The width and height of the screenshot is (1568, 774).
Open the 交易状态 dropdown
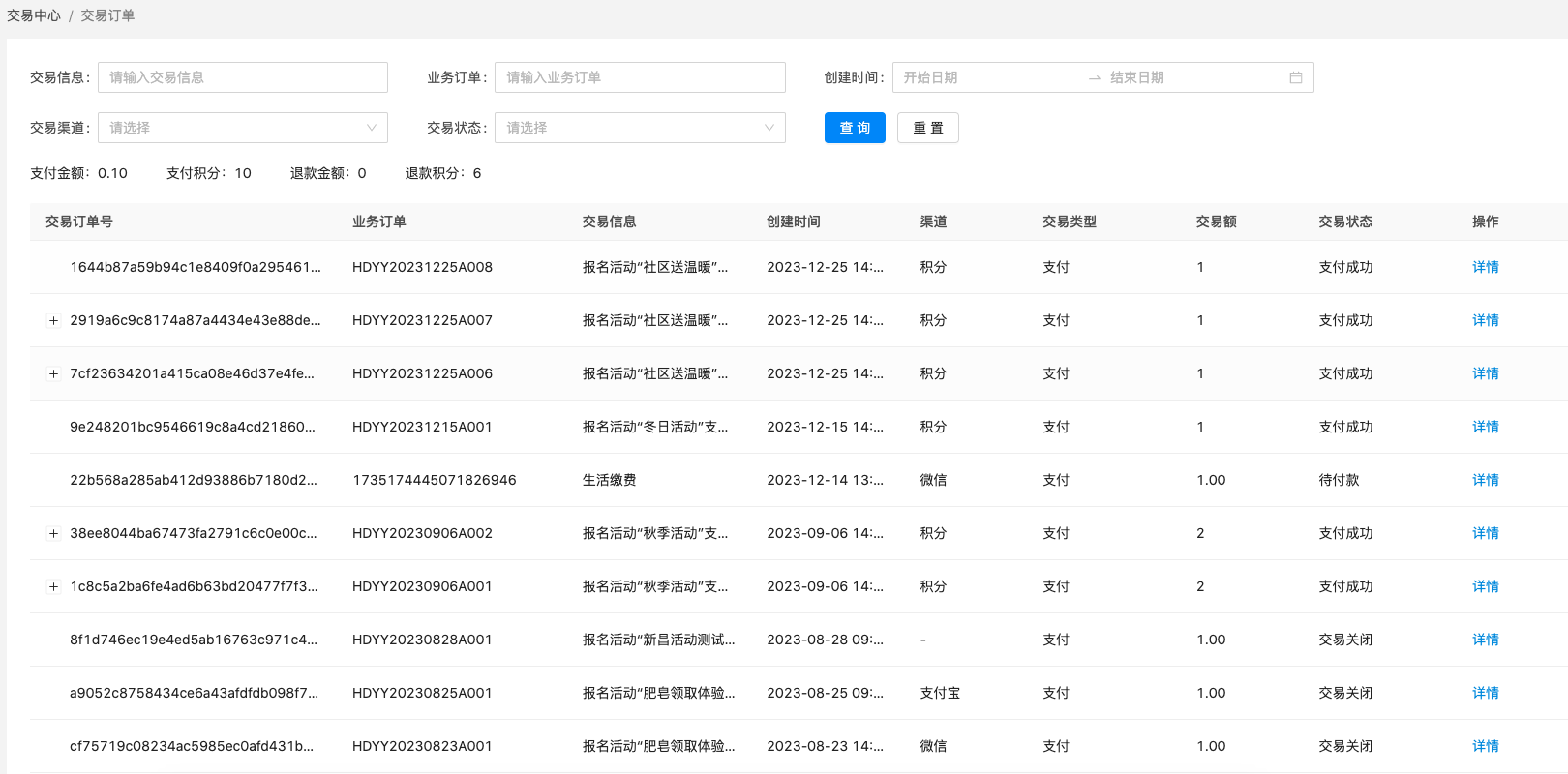pos(640,128)
